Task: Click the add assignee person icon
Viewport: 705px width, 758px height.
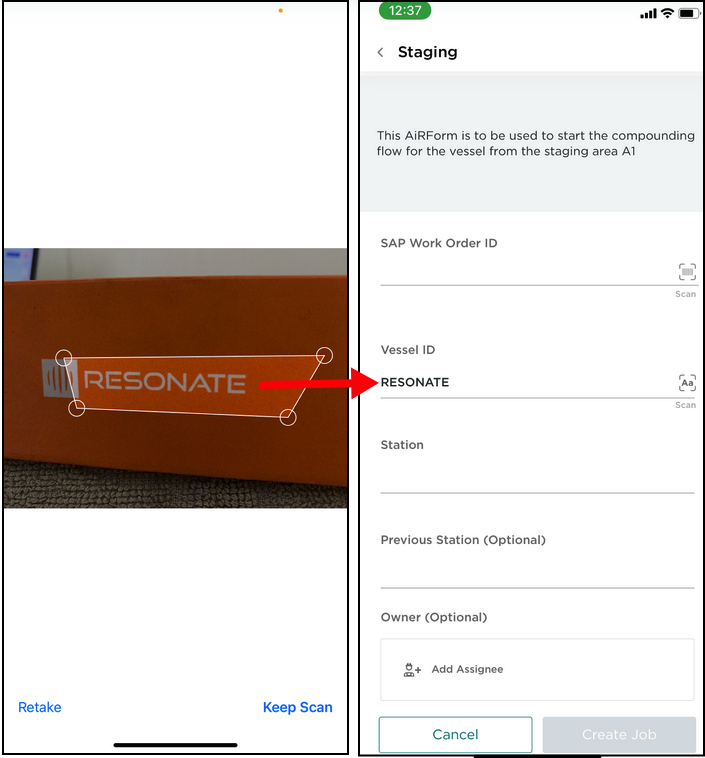Action: [412, 670]
